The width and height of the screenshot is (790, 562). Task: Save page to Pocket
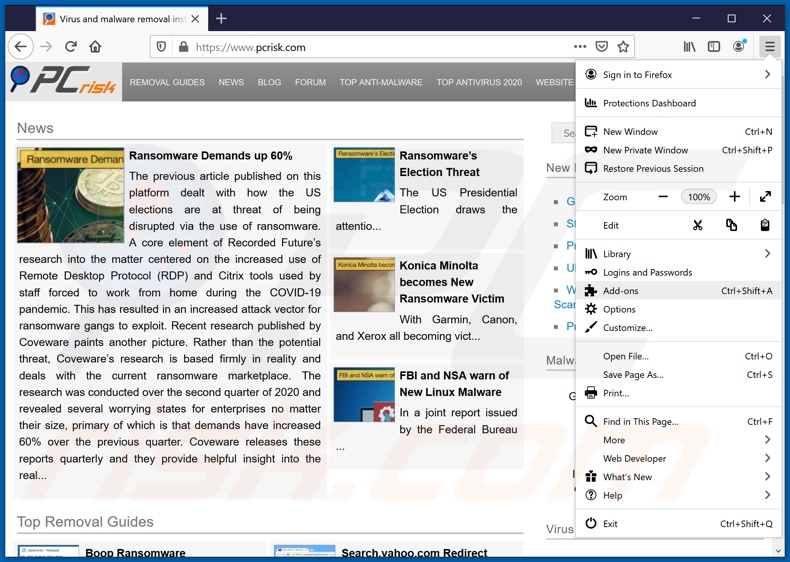(602, 46)
